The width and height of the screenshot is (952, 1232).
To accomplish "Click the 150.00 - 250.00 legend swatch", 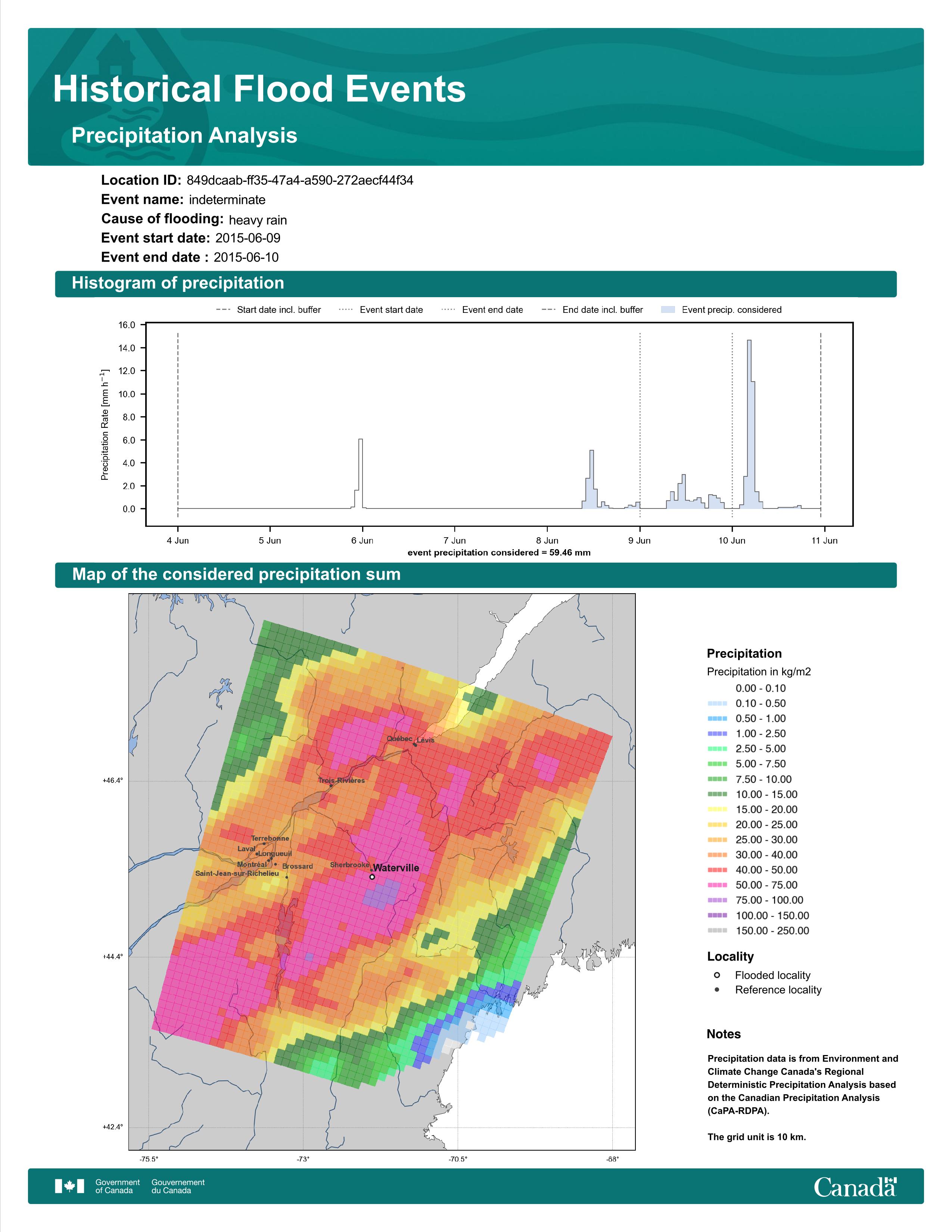I will point(718,930).
